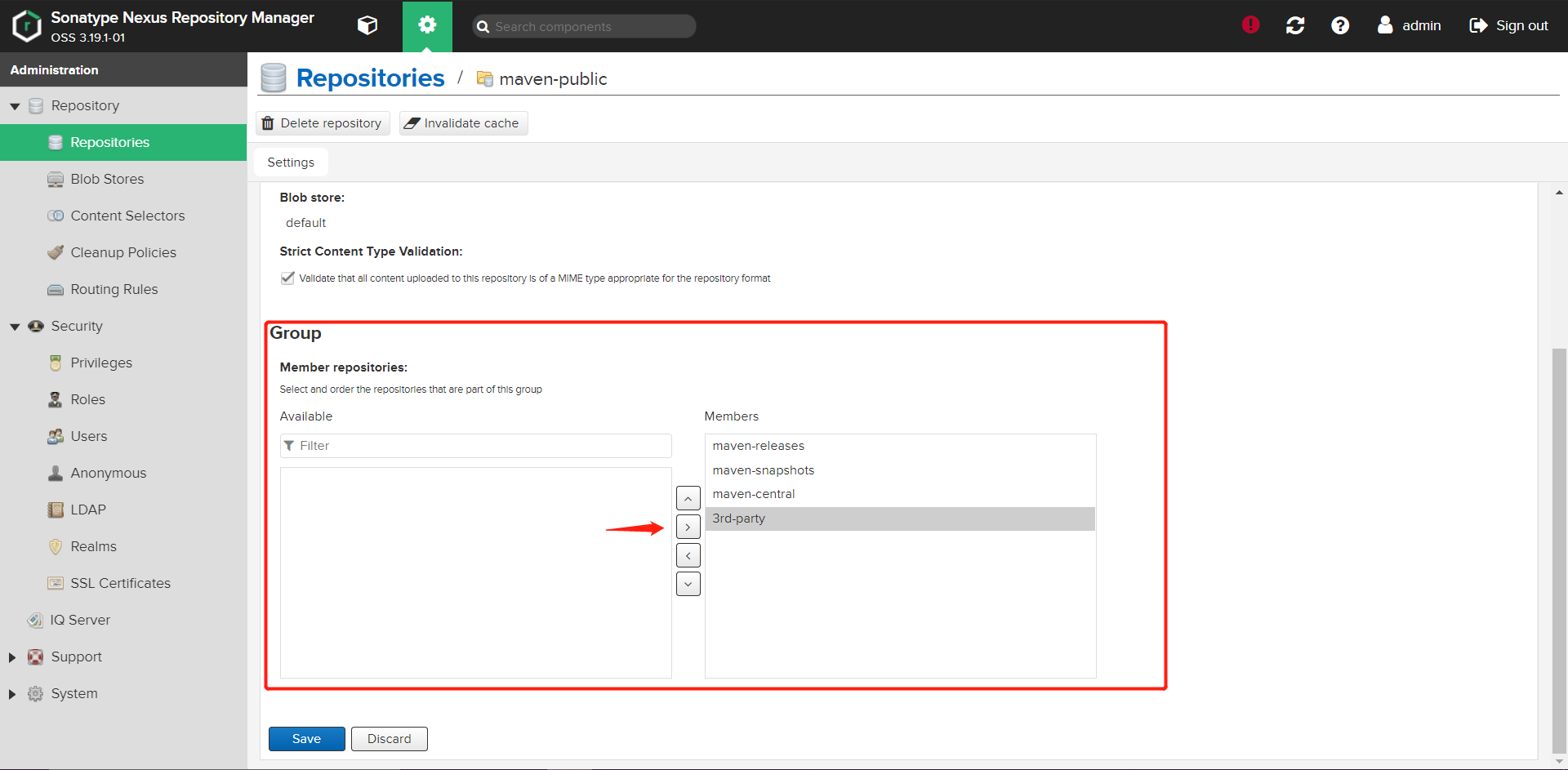Open SSL Certificates

coord(123,583)
